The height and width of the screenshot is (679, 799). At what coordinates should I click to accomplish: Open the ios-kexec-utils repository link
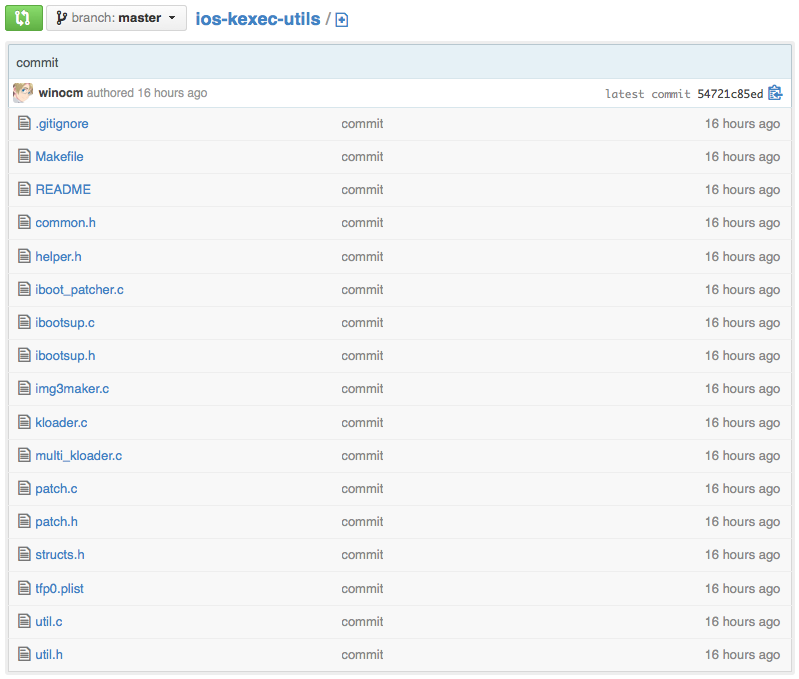(x=258, y=19)
